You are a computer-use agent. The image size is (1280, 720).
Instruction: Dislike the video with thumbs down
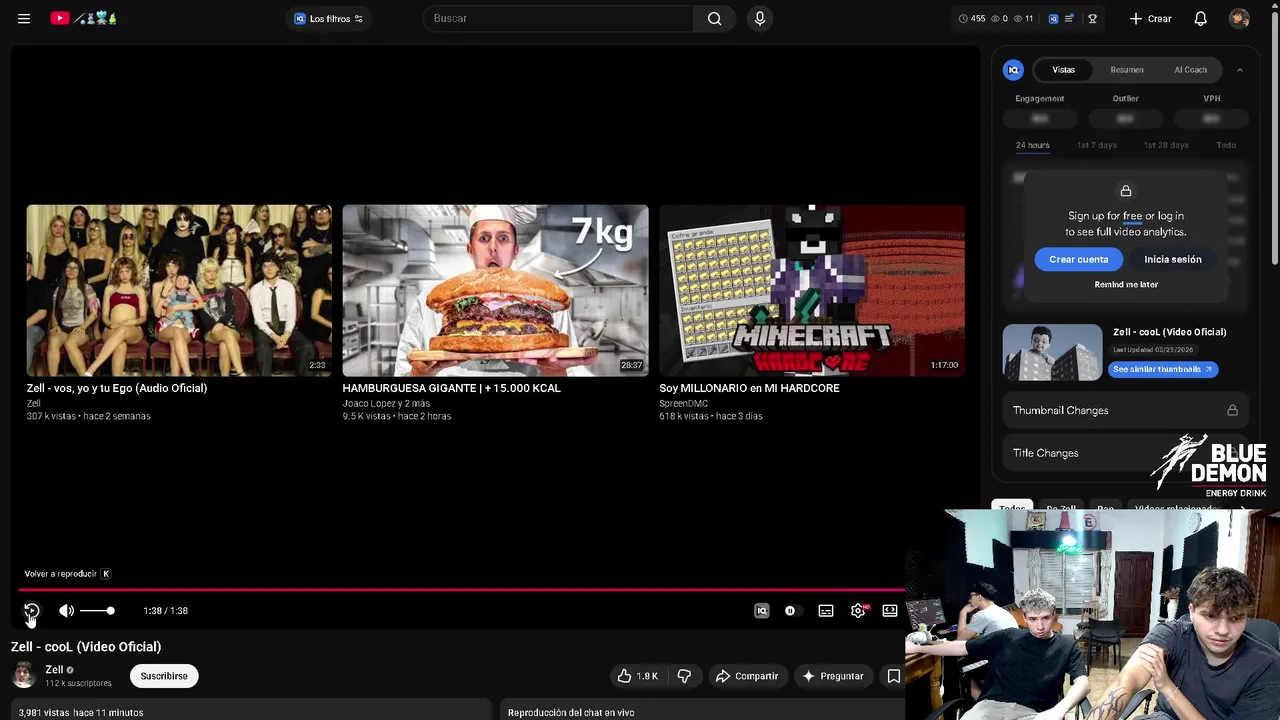tap(684, 676)
